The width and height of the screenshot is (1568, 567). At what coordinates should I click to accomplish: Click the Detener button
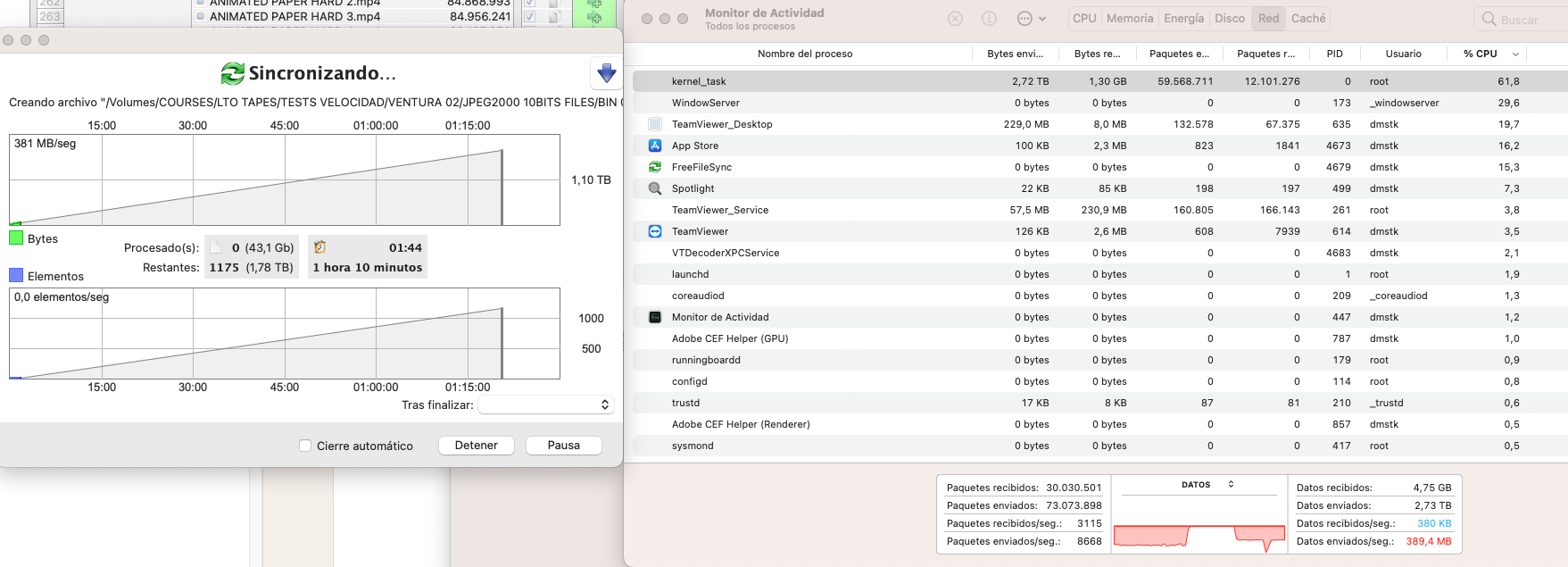(x=477, y=446)
